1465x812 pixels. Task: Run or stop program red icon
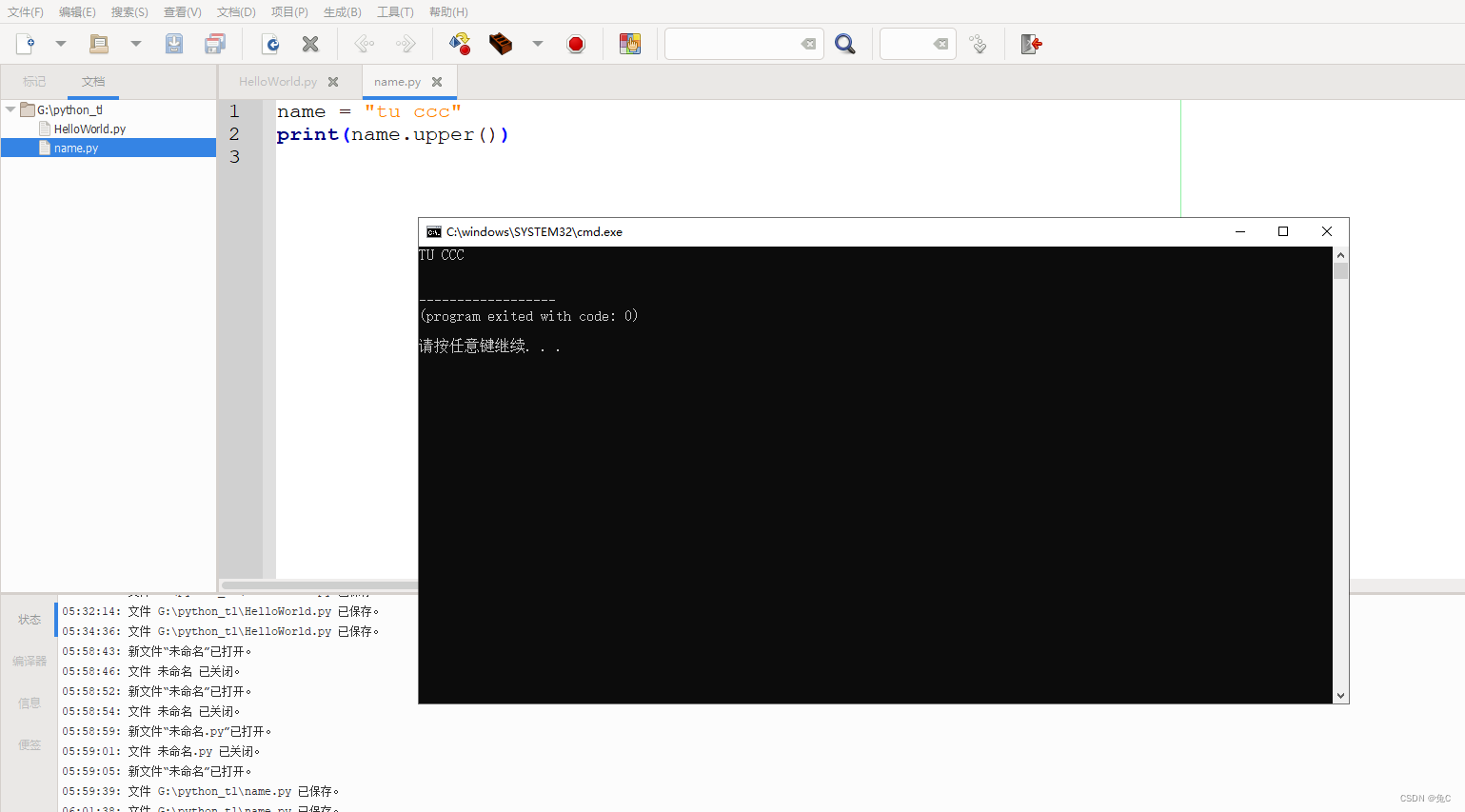[x=576, y=44]
